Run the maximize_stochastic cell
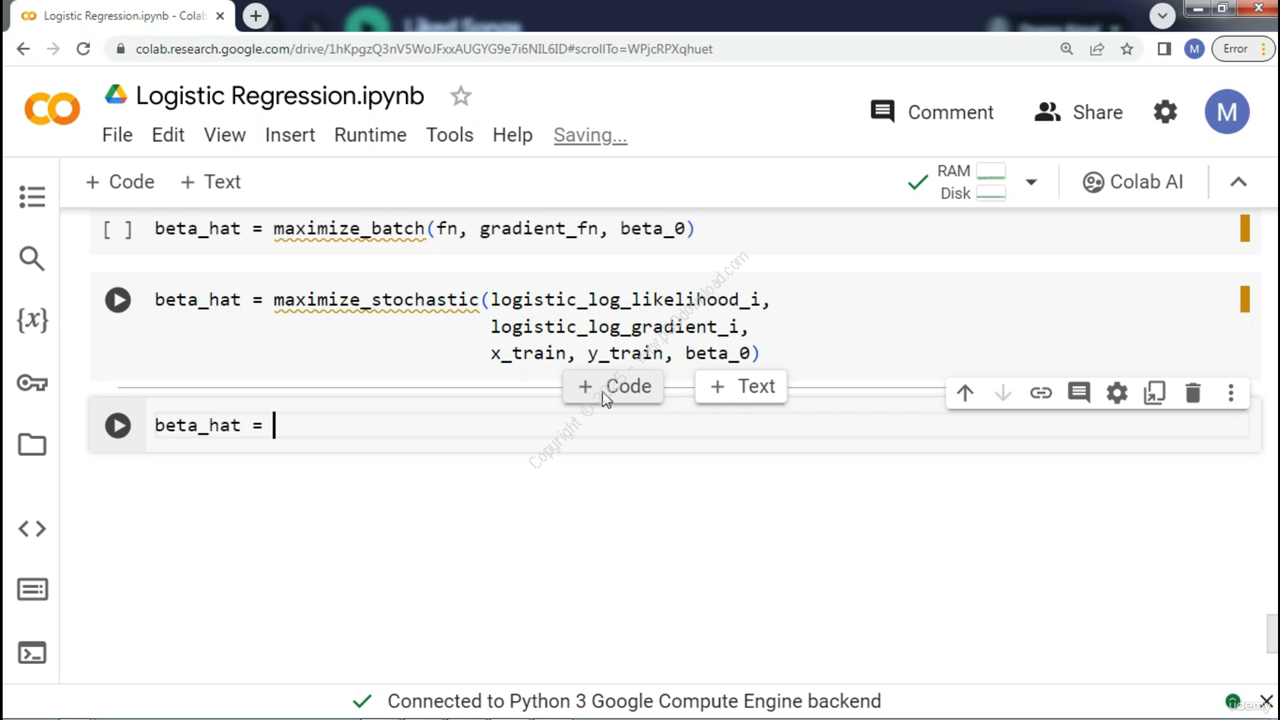This screenshot has height=720, width=1280. (118, 300)
